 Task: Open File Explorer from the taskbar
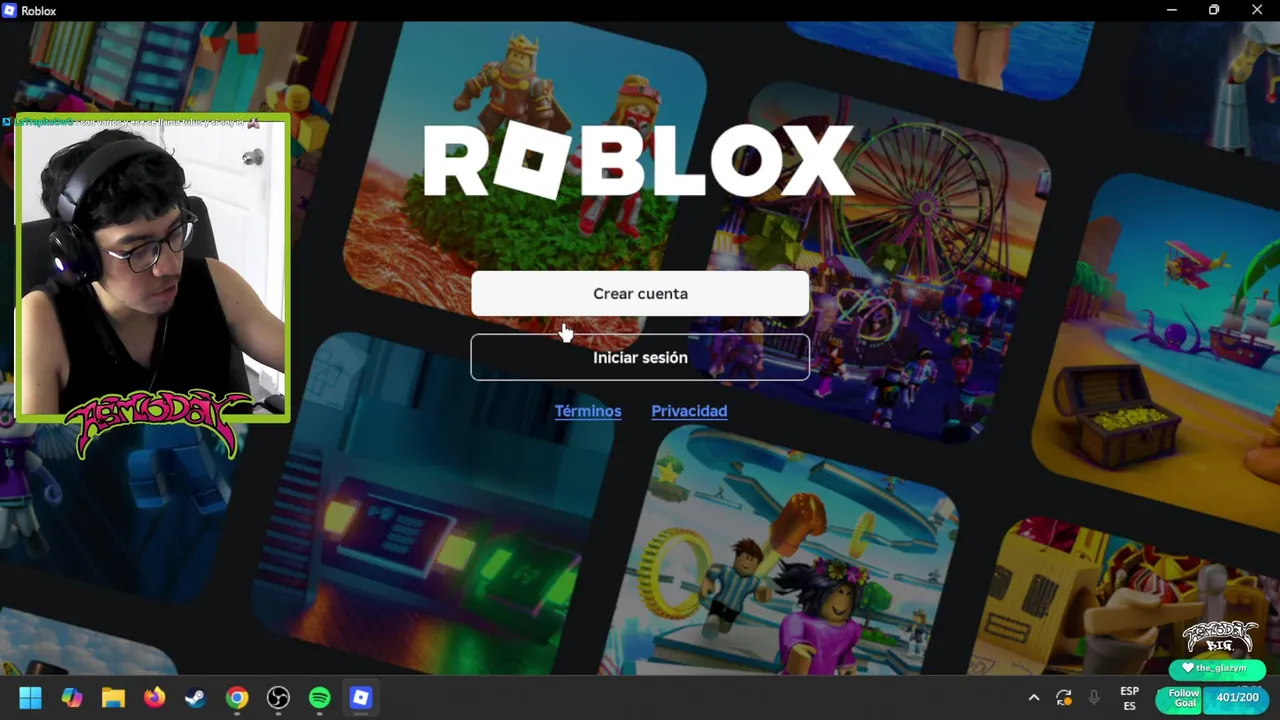coord(113,698)
